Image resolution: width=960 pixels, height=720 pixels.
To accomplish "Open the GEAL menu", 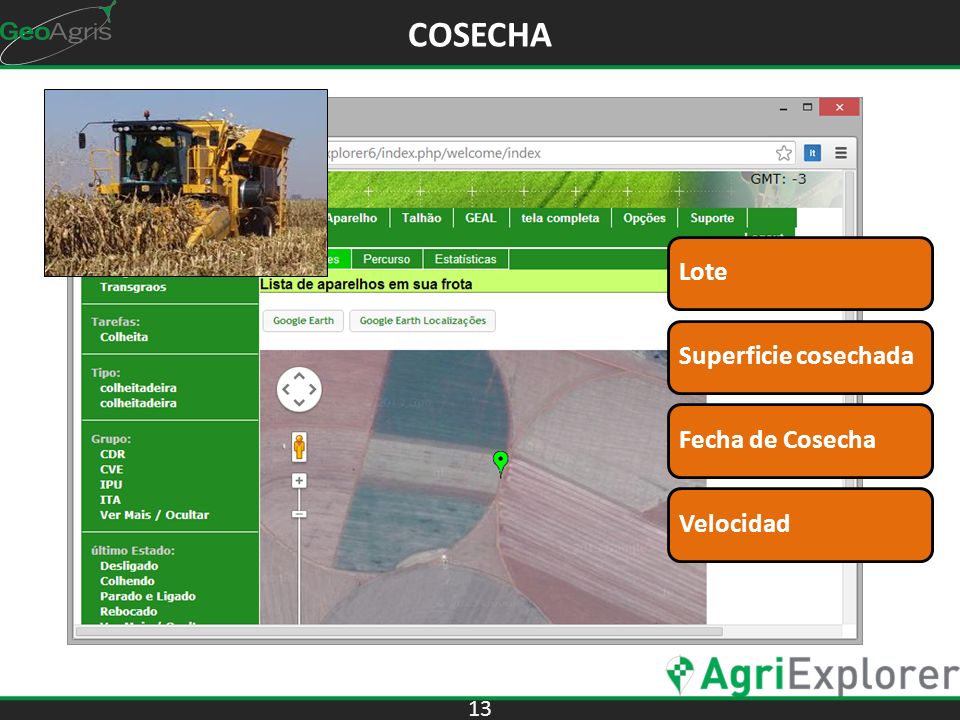I will pyautogui.click(x=481, y=218).
